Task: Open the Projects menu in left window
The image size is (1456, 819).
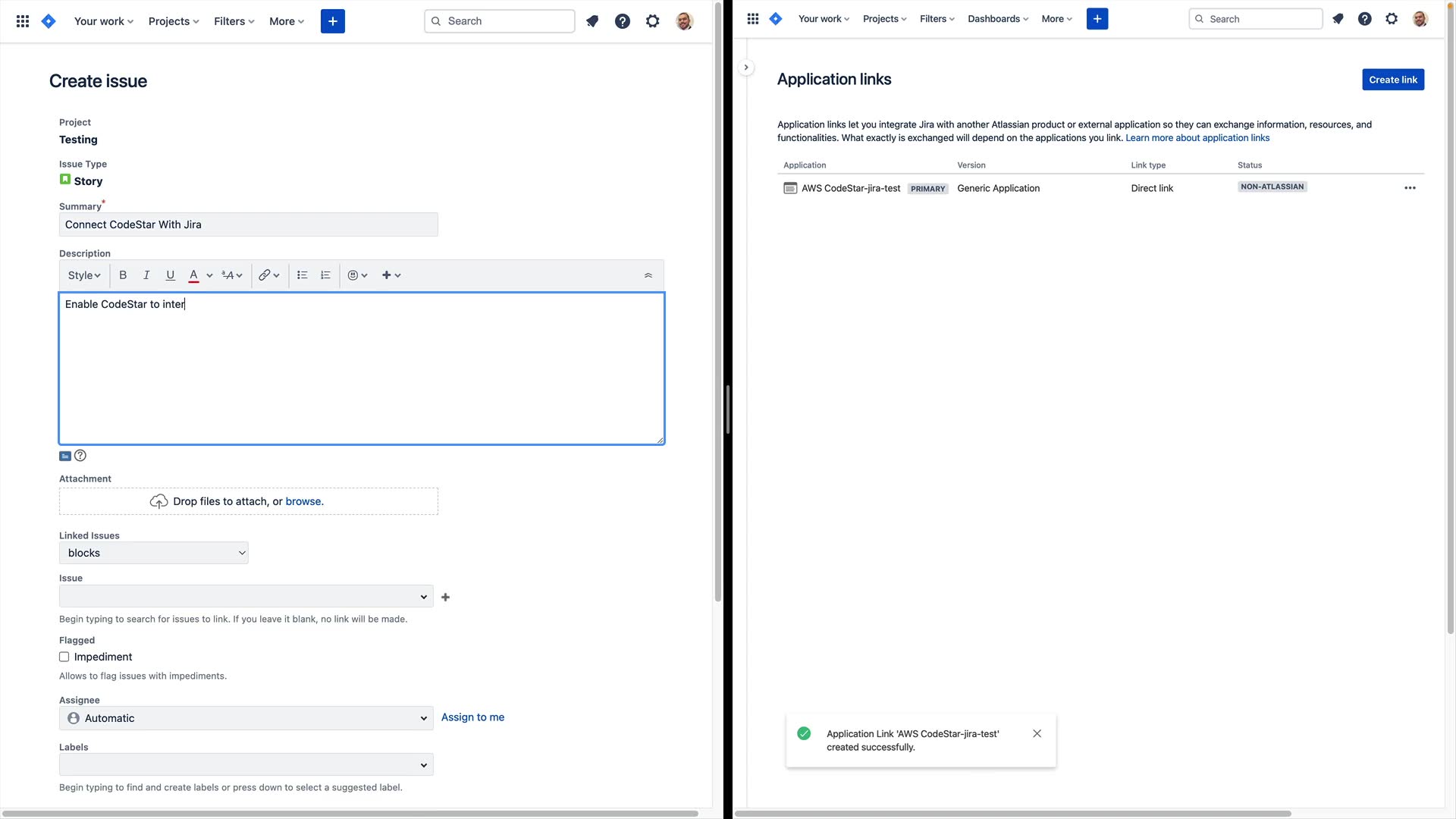Action: tap(174, 21)
